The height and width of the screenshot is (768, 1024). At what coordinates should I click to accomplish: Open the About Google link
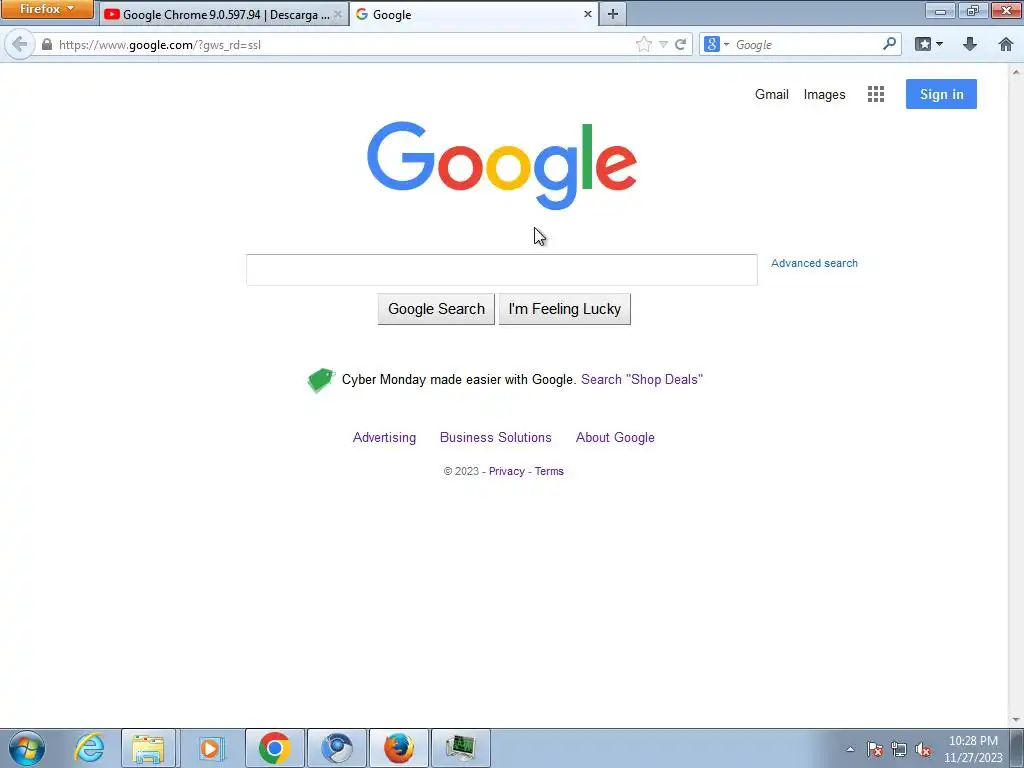tap(615, 438)
